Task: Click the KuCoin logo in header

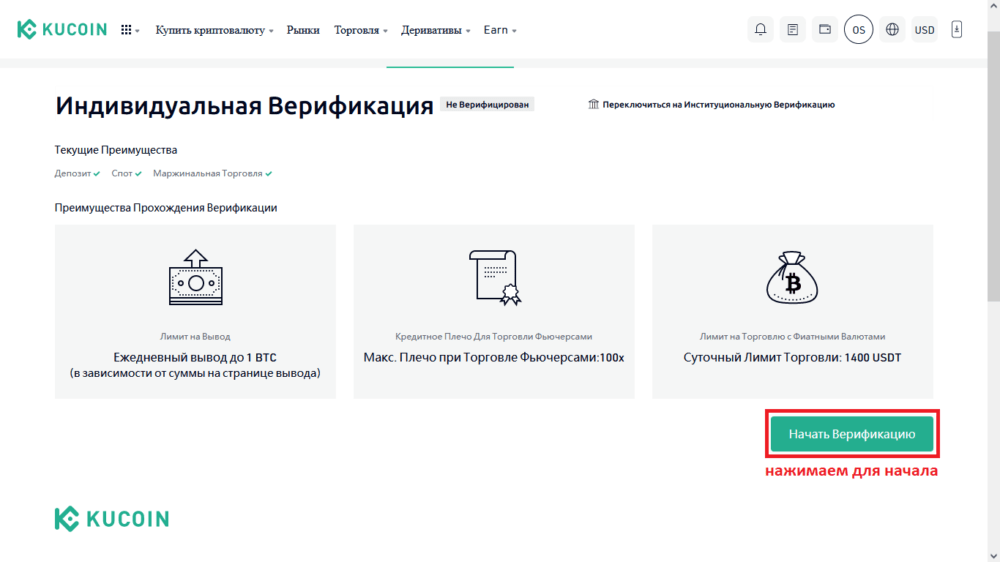Action: pyautogui.click(x=63, y=30)
